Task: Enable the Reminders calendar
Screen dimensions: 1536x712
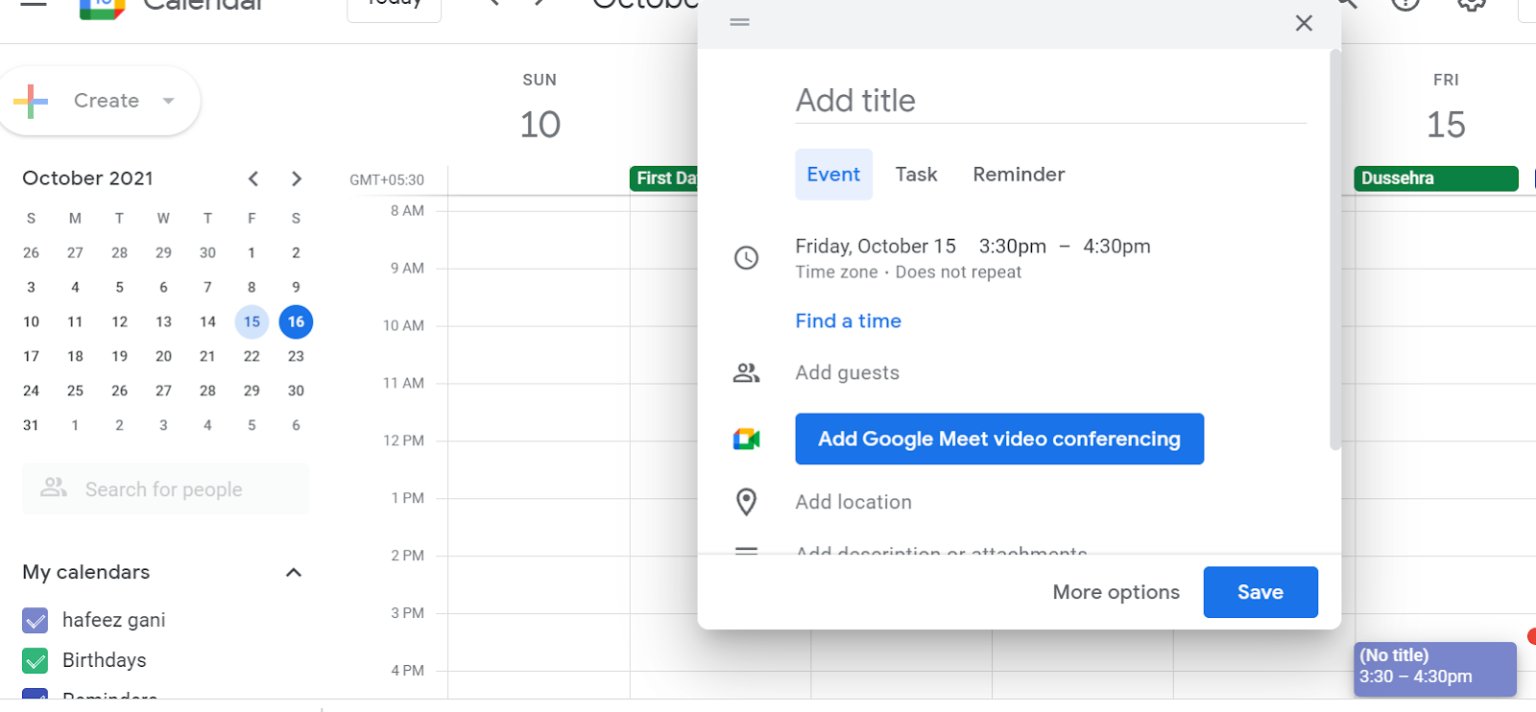Action: click(34, 697)
